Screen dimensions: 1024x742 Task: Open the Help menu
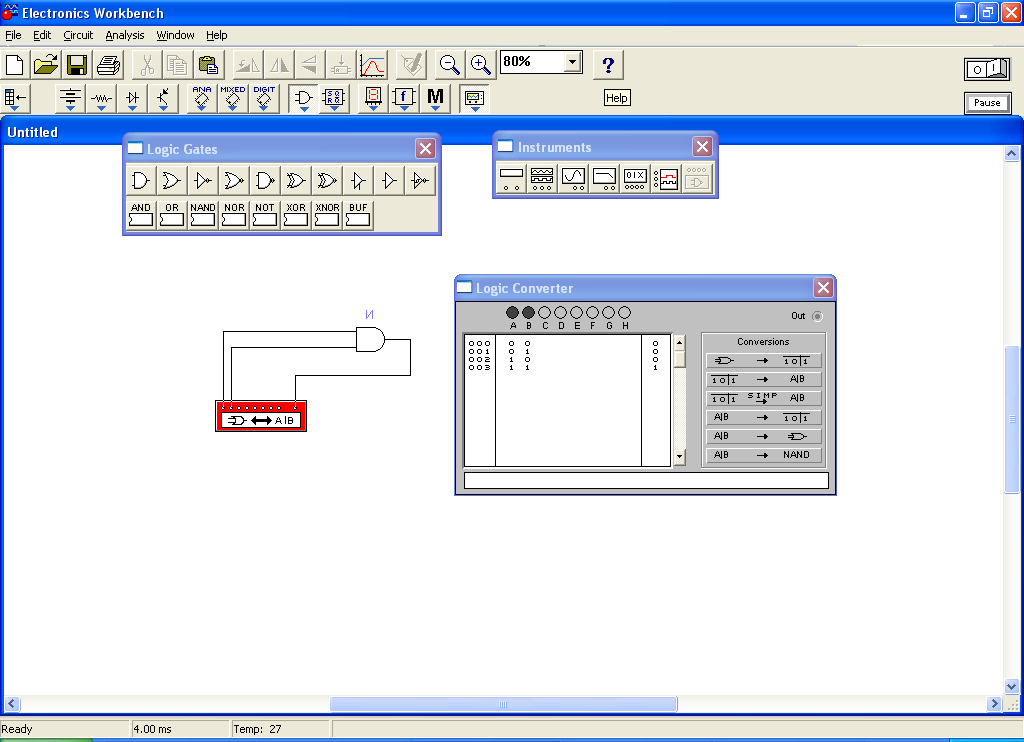coord(217,35)
